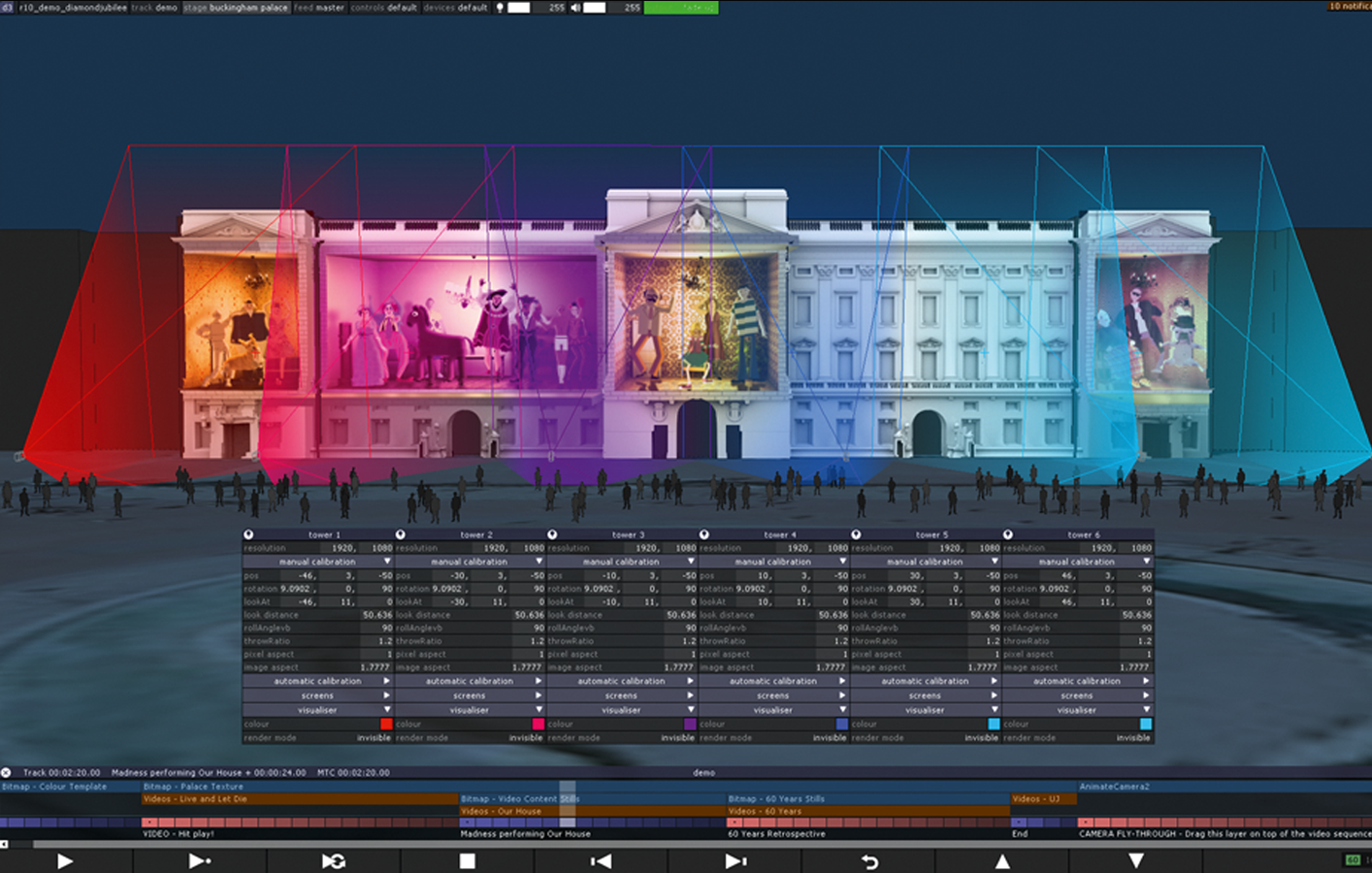The height and width of the screenshot is (873, 1372).
Task: Click the '60 Years Retrospective' section note
Action: (776, 834)
